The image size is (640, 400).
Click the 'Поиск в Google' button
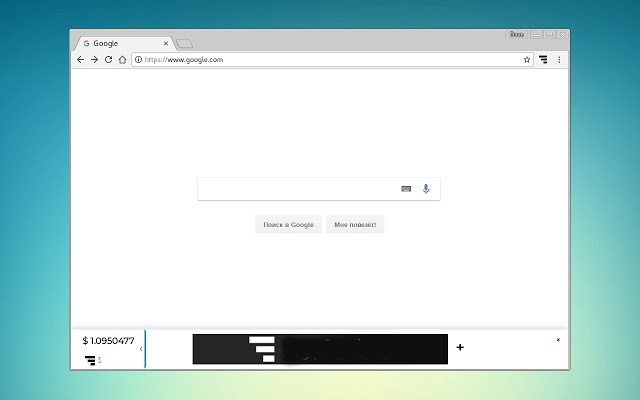(x=288, y=224)
